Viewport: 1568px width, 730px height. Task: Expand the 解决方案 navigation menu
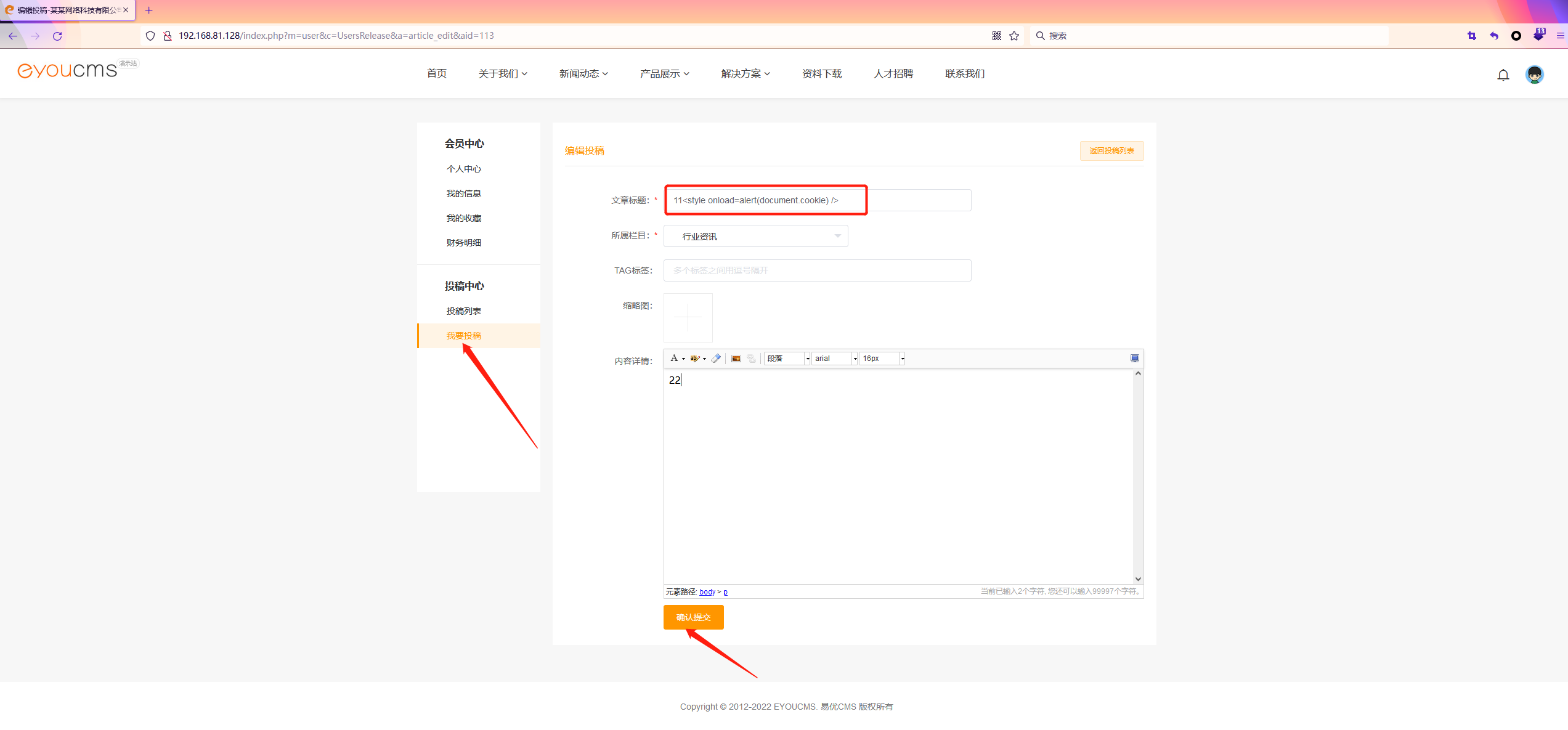click(x=745, y=74)
